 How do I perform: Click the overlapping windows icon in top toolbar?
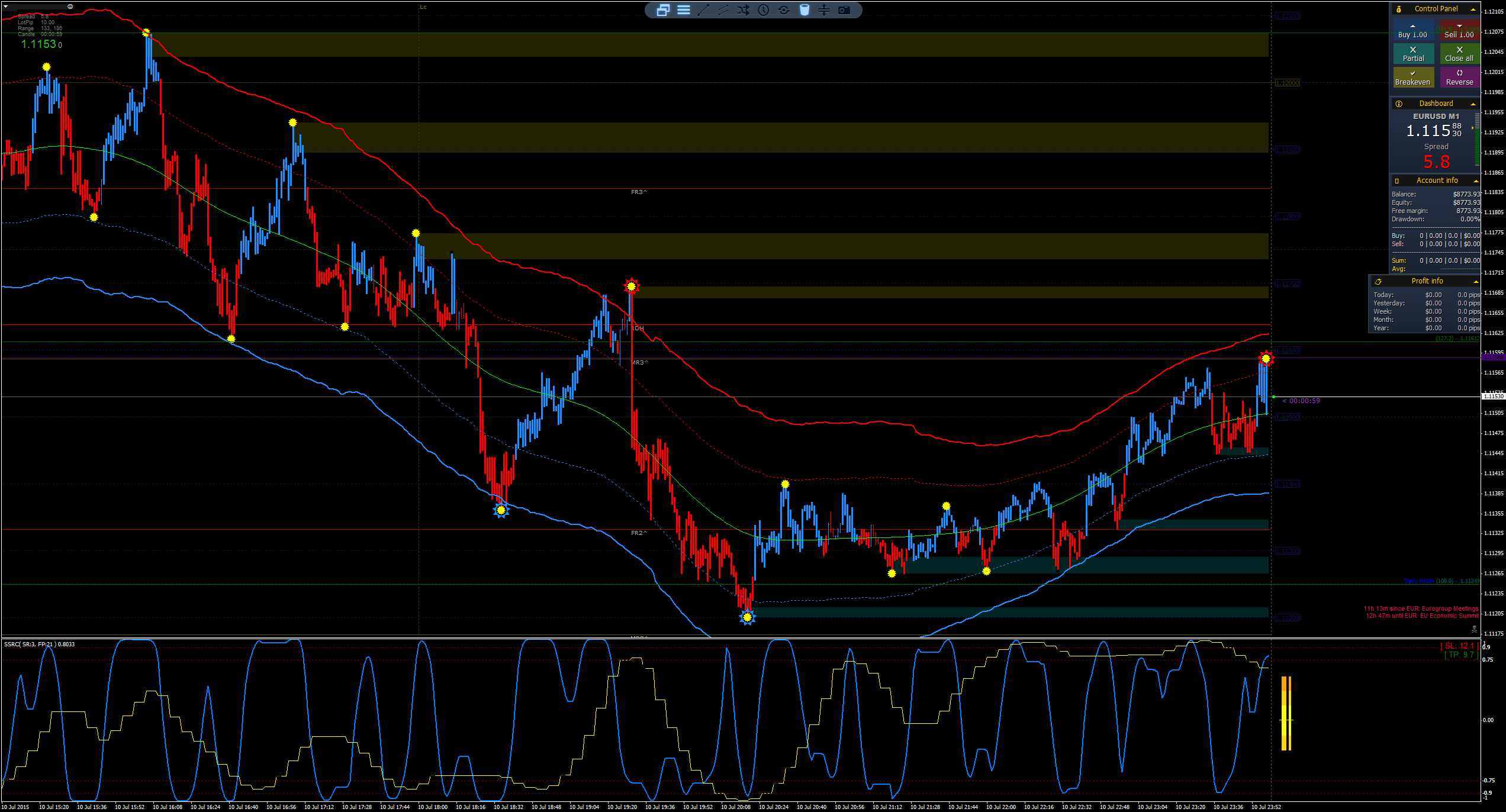pos(663,10)
